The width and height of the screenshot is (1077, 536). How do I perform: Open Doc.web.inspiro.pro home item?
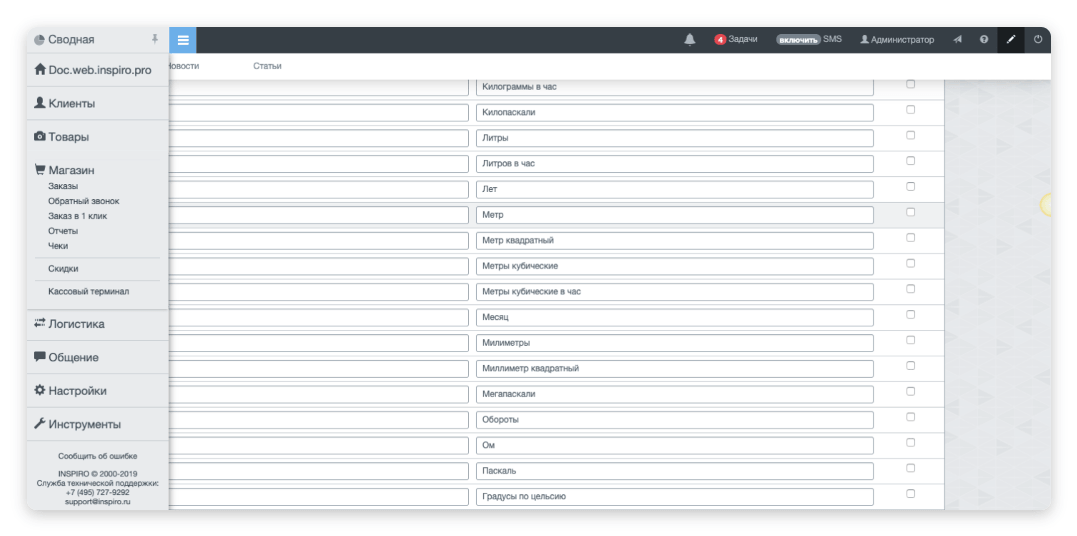tap(98, 70)
